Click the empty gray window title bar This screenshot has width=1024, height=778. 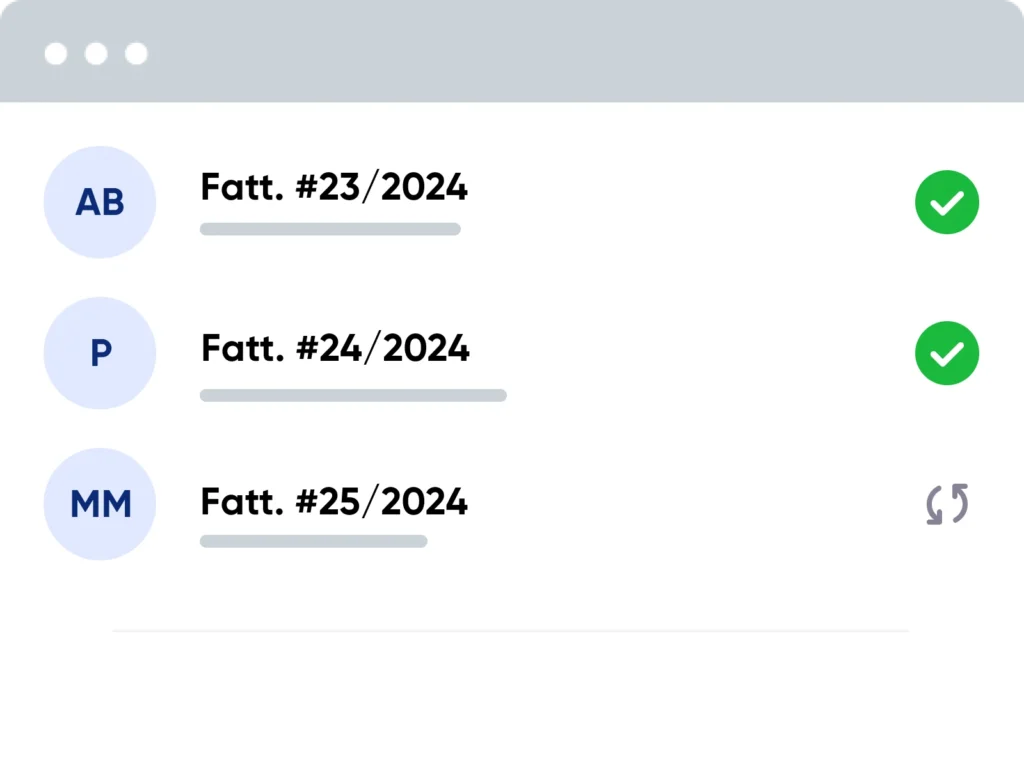(x=580, y=52)
